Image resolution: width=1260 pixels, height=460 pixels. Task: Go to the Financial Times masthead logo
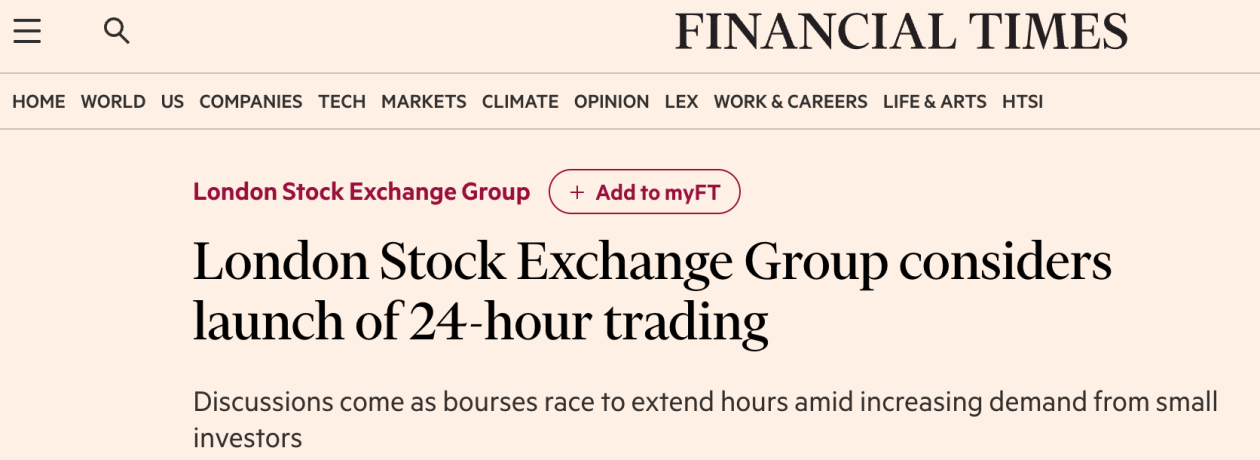[x=901, y=32]
